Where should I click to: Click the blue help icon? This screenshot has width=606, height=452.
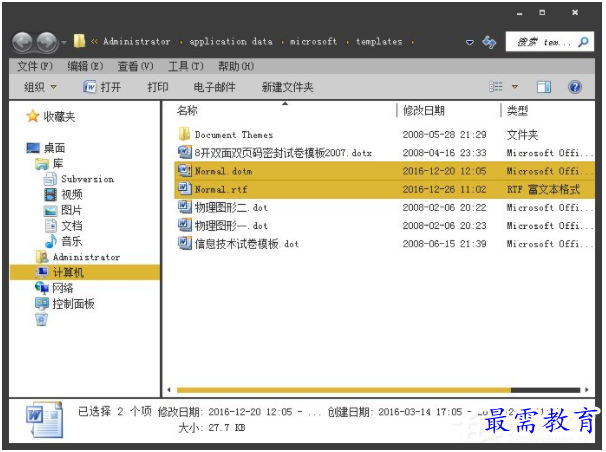pyautogui.click(x=575, y=87)
